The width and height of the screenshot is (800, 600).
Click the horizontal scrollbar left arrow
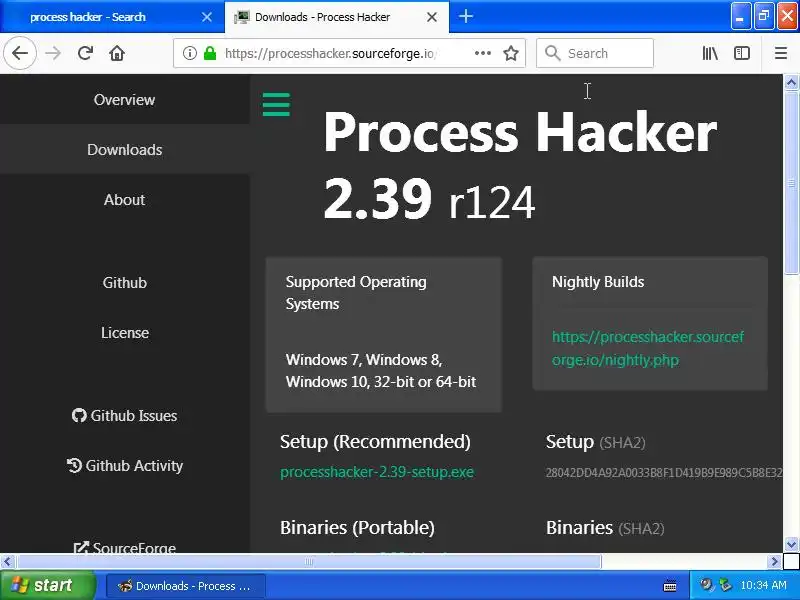click(x=7, y=562)
